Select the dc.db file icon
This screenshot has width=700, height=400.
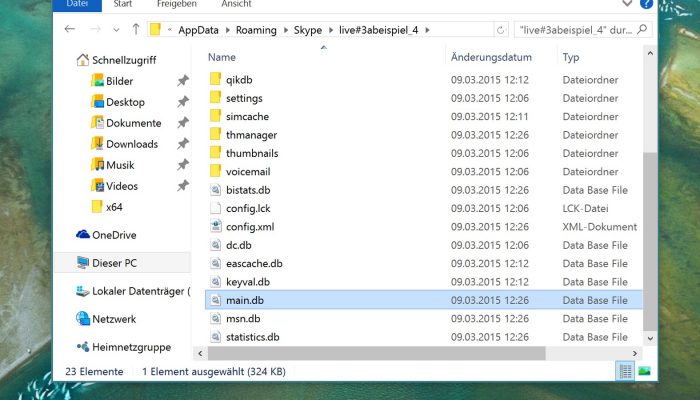coord(216,245)
